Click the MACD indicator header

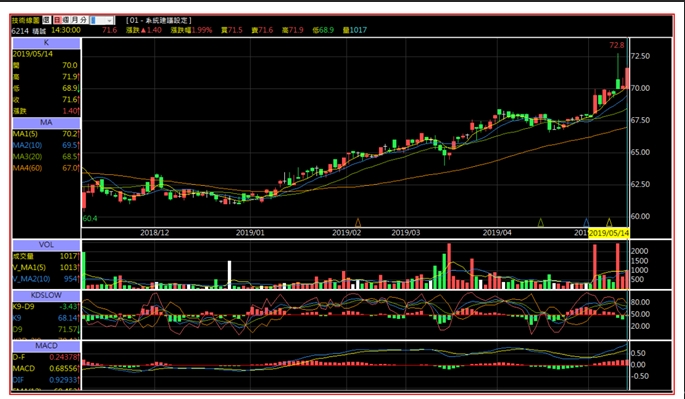click(46, 346)
